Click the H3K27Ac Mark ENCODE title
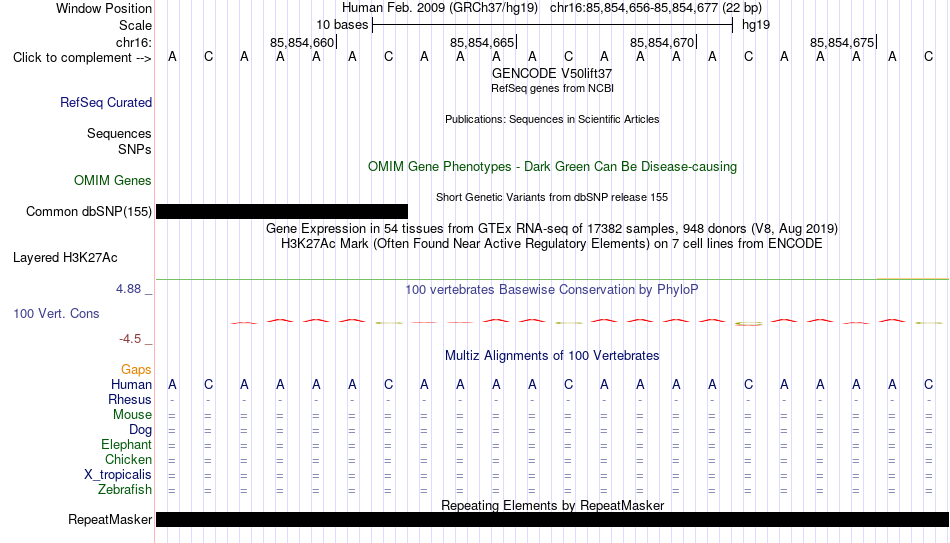The height and width of the screenshot is (543, 950). [552, 244]
